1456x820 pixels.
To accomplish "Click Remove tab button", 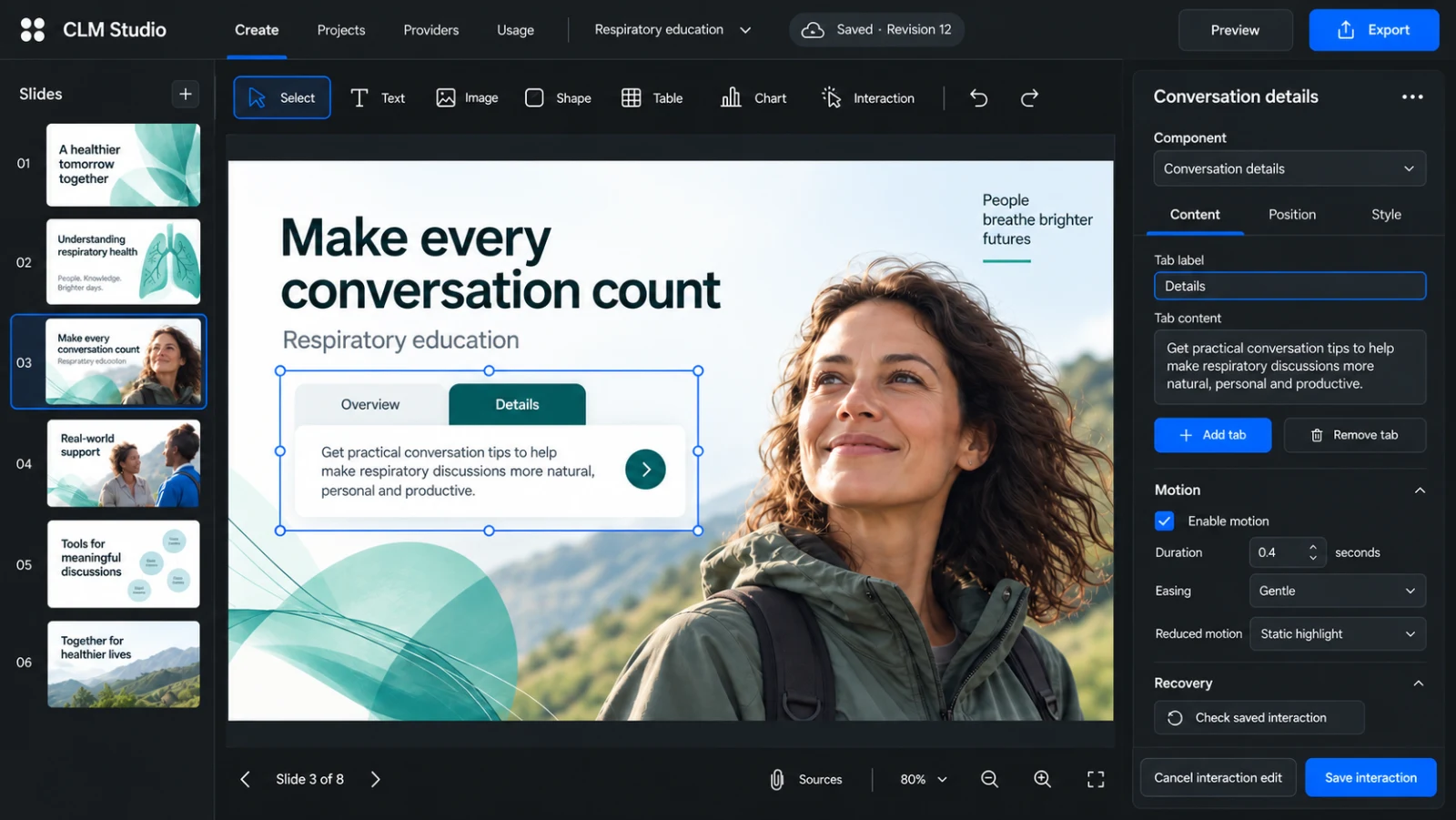I will [x=1354, y=435].
